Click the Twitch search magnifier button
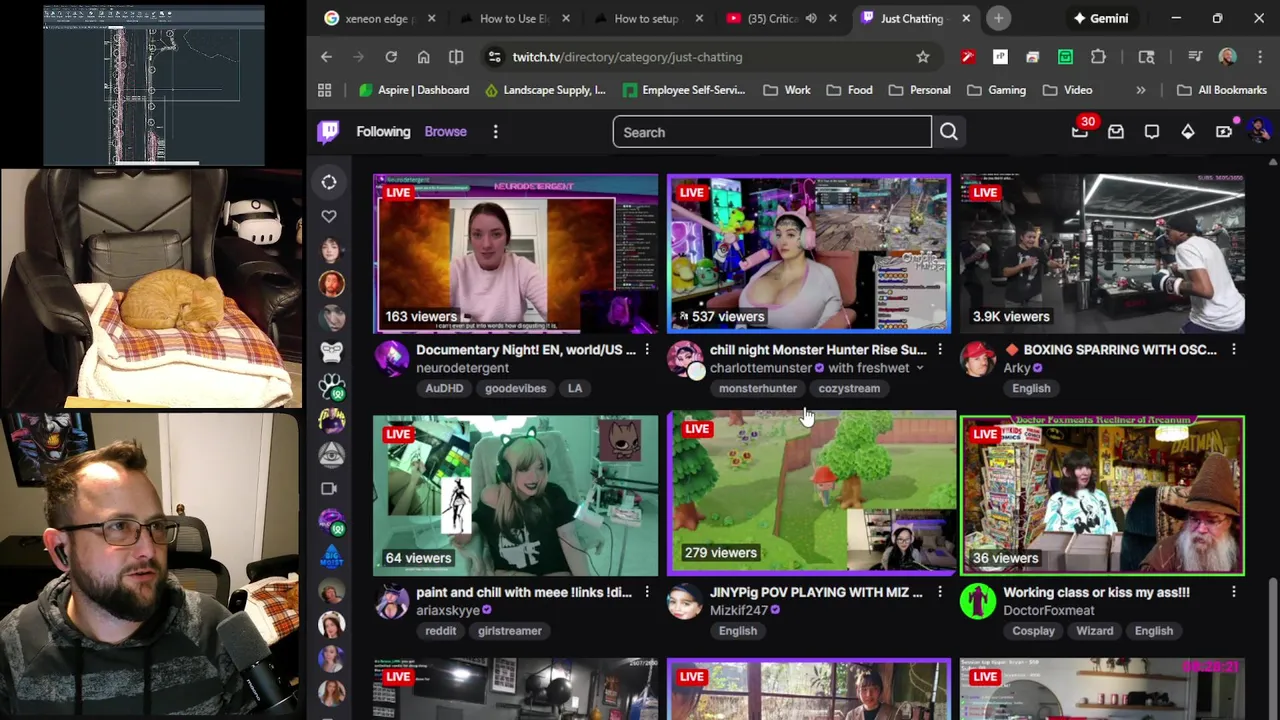1280x720 pixels. pos(949,132)
